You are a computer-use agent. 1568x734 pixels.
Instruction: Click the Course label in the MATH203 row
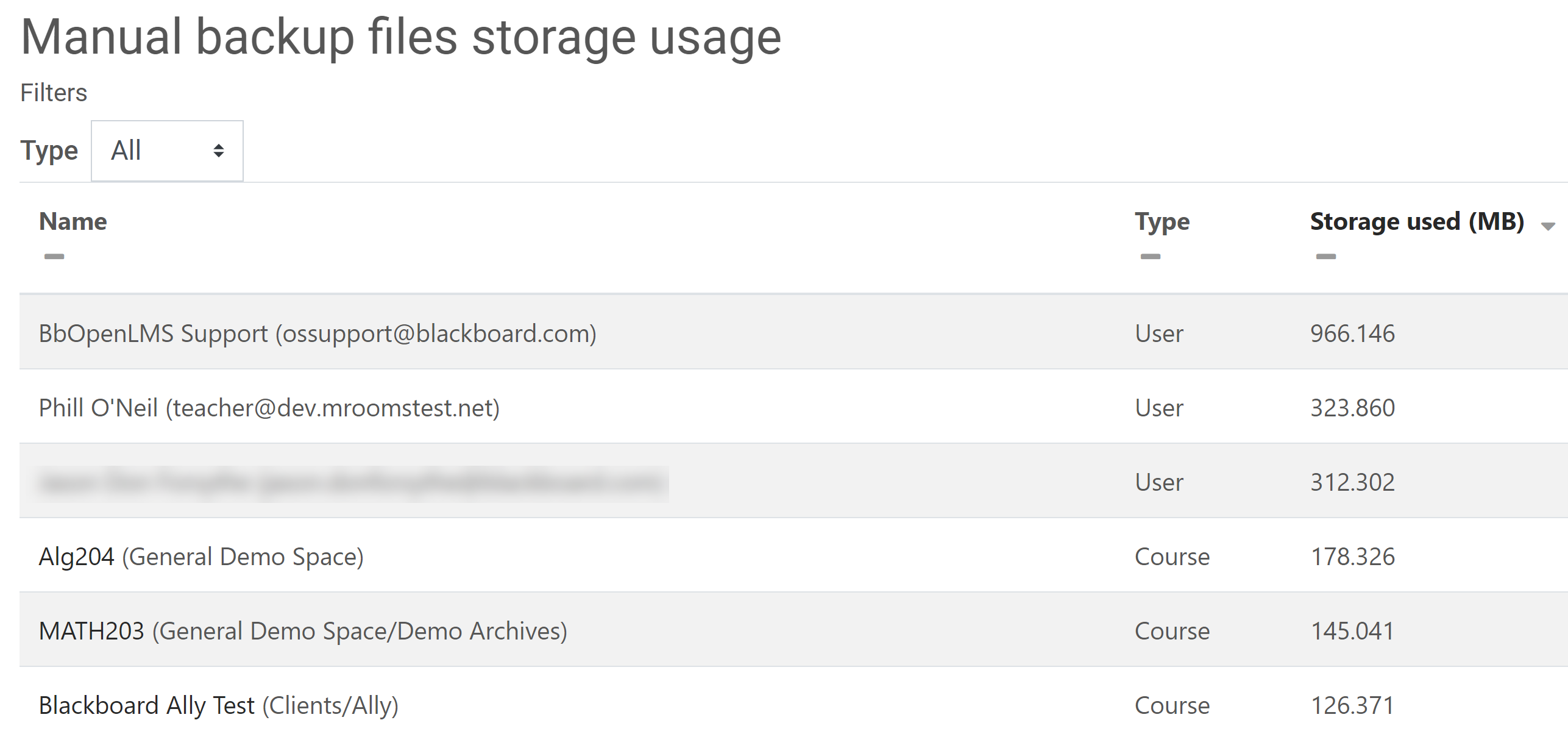1171,630
